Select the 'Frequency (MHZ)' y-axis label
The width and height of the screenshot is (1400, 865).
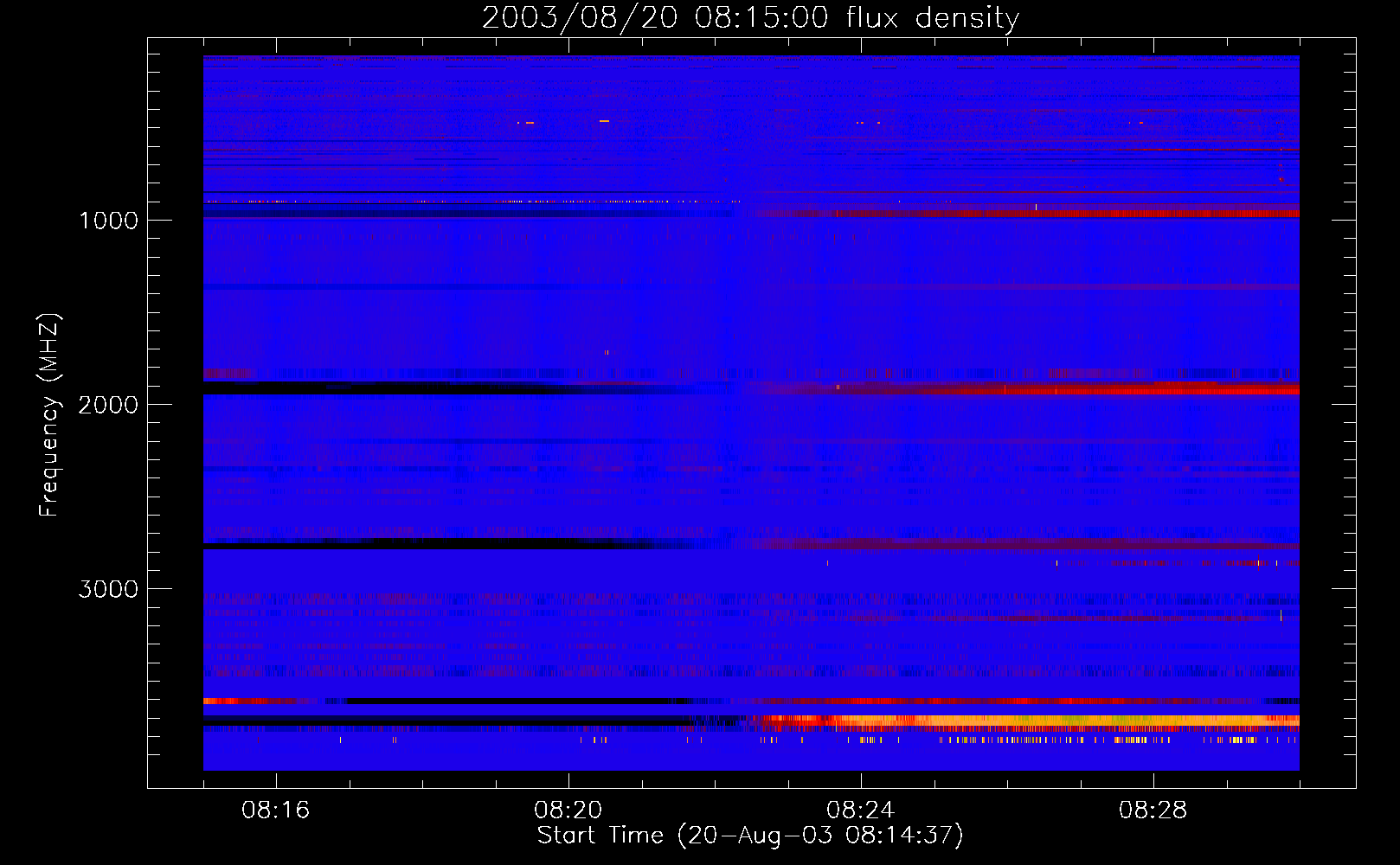[x=49, y=415]
